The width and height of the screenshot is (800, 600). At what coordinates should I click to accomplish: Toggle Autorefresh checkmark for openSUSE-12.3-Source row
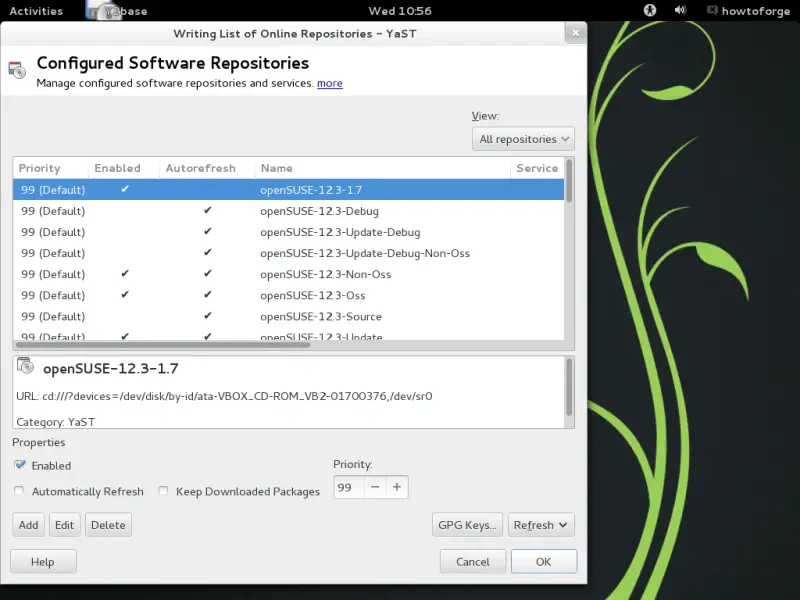[208, 316]
